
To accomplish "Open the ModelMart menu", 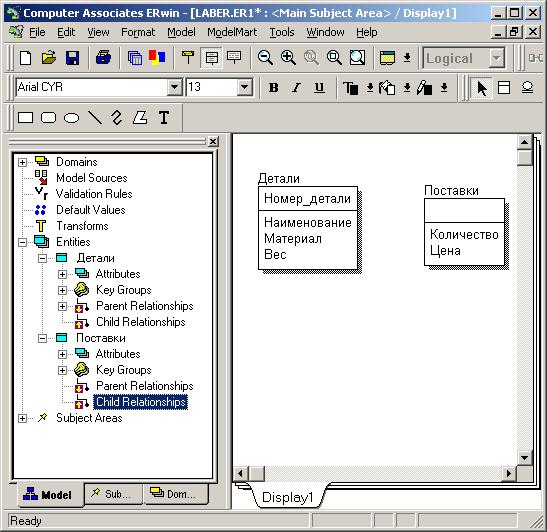I will [232, 32].
